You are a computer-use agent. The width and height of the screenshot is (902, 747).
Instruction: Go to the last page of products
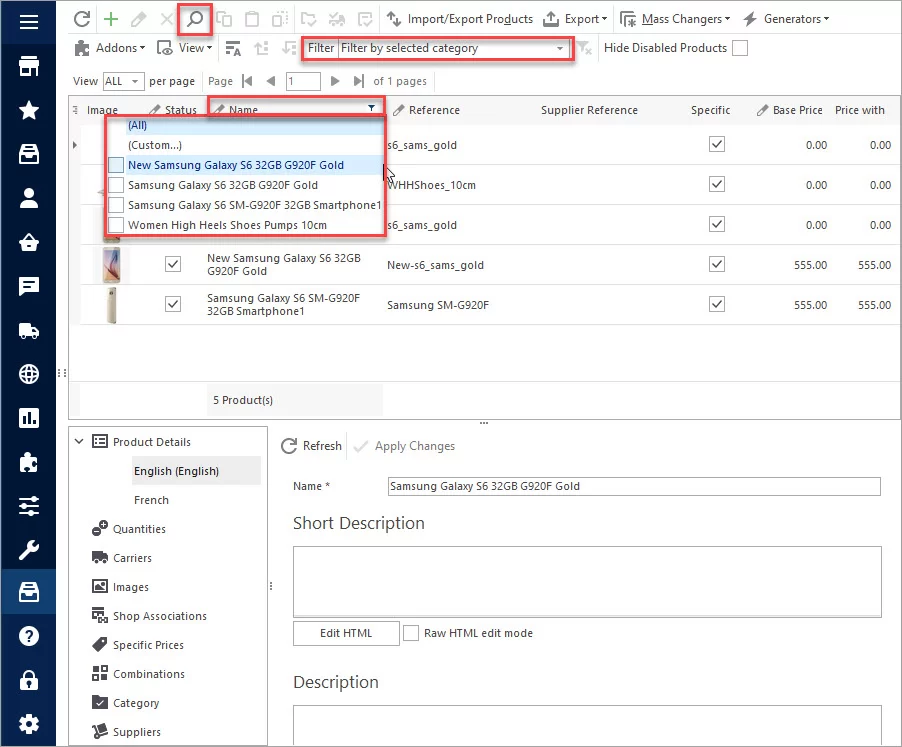click(358, 81)
